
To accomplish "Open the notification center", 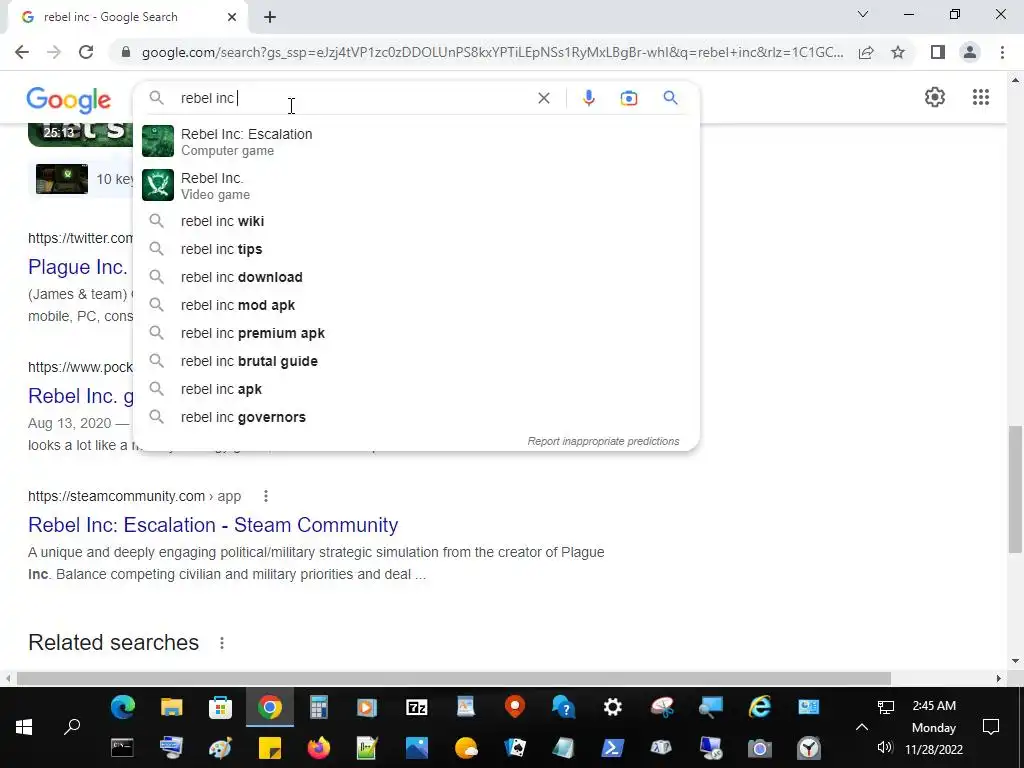I will click(991, 727).
